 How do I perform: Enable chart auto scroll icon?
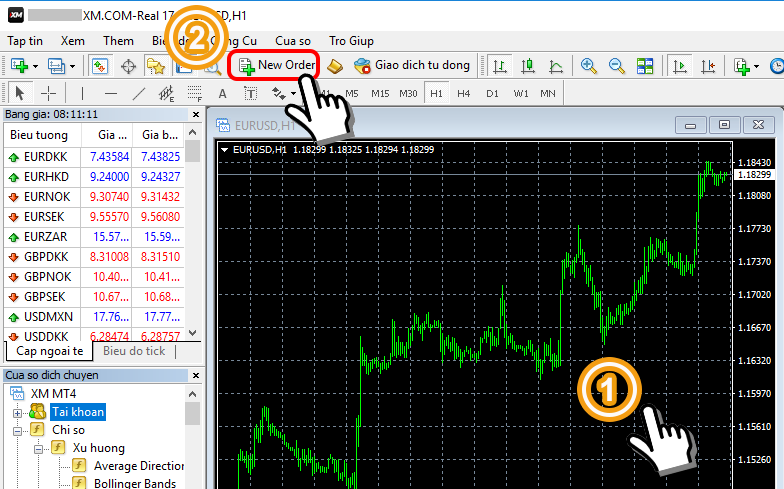click(680, 66)
